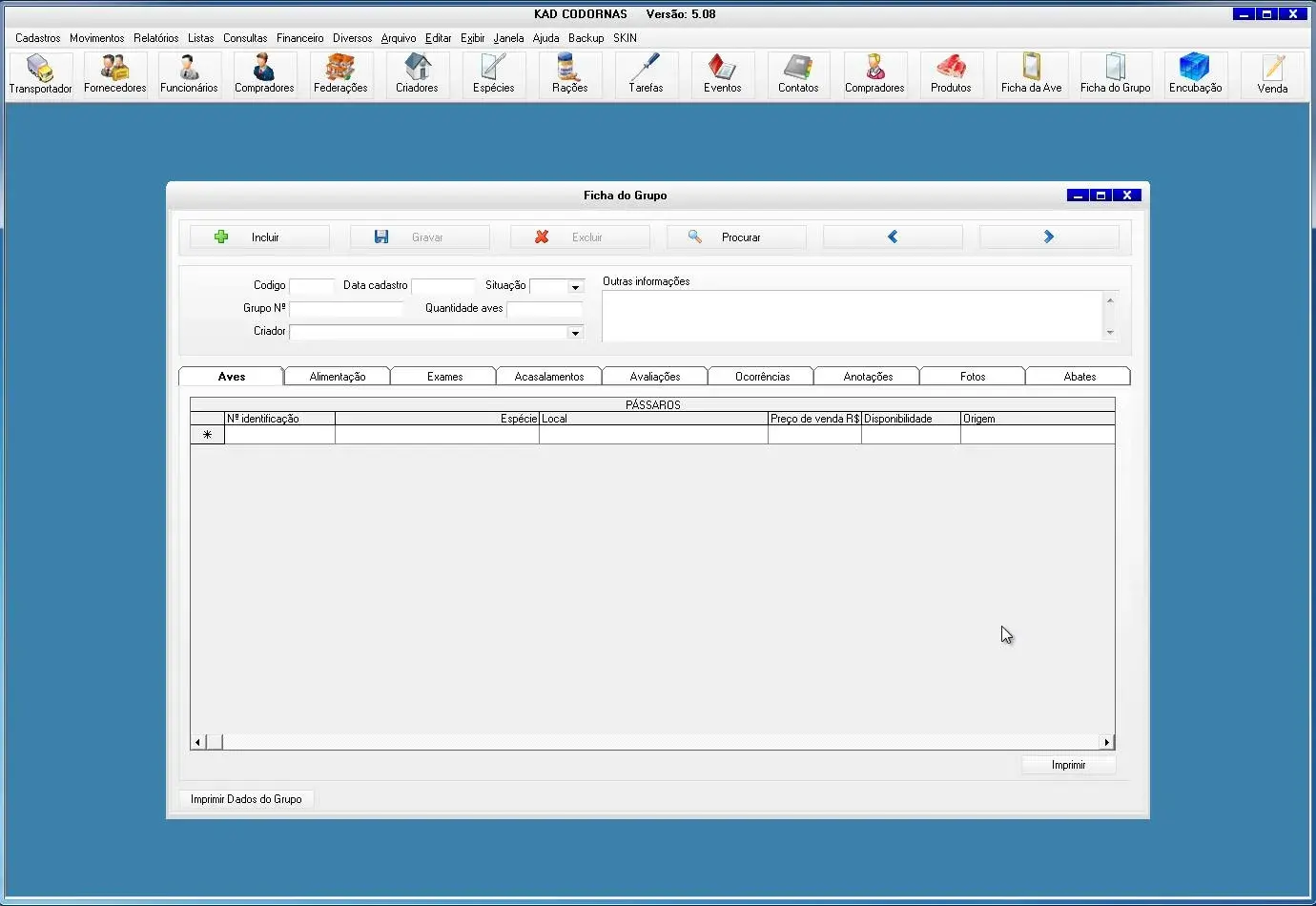Click the Federações toolbar icon
Image resolution: width=1316 pixels, height=906 pixels.
pos(340,74)
